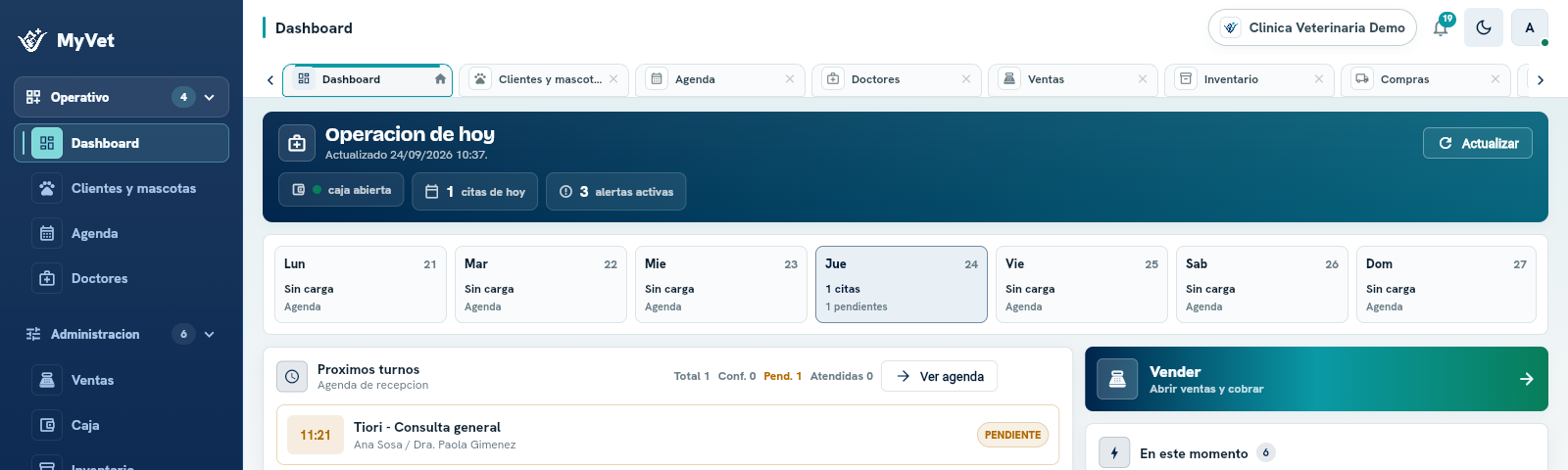Switch to the Inventario tab

1249,80
